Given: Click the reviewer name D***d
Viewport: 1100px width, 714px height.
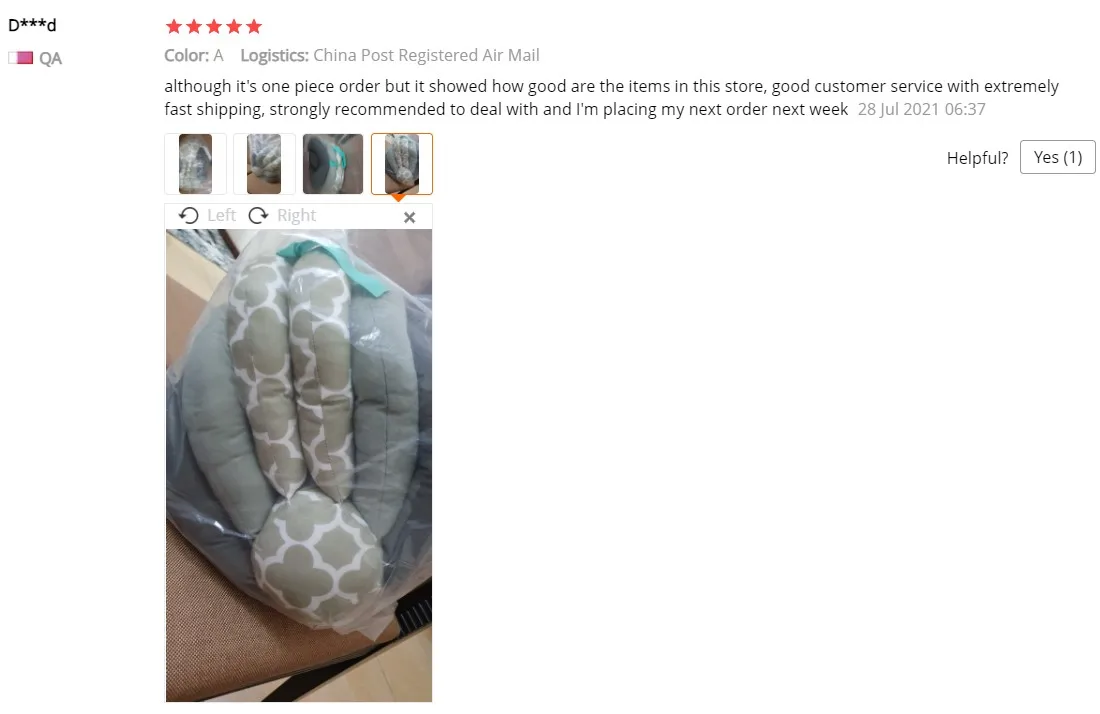Looking at the screenshot, I should tap(32, 25).
